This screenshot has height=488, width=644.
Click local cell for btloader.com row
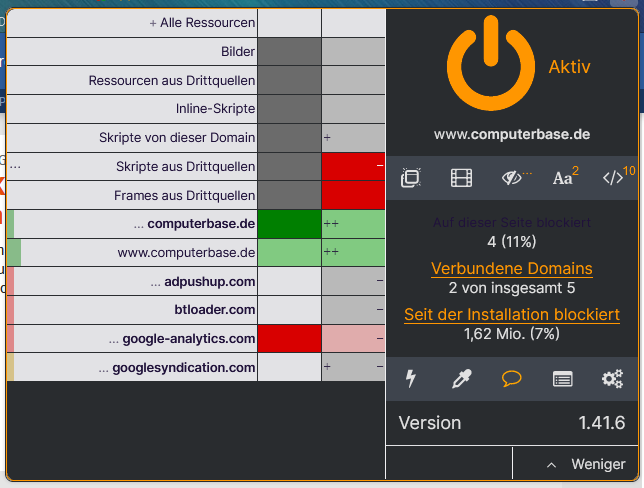353,309
